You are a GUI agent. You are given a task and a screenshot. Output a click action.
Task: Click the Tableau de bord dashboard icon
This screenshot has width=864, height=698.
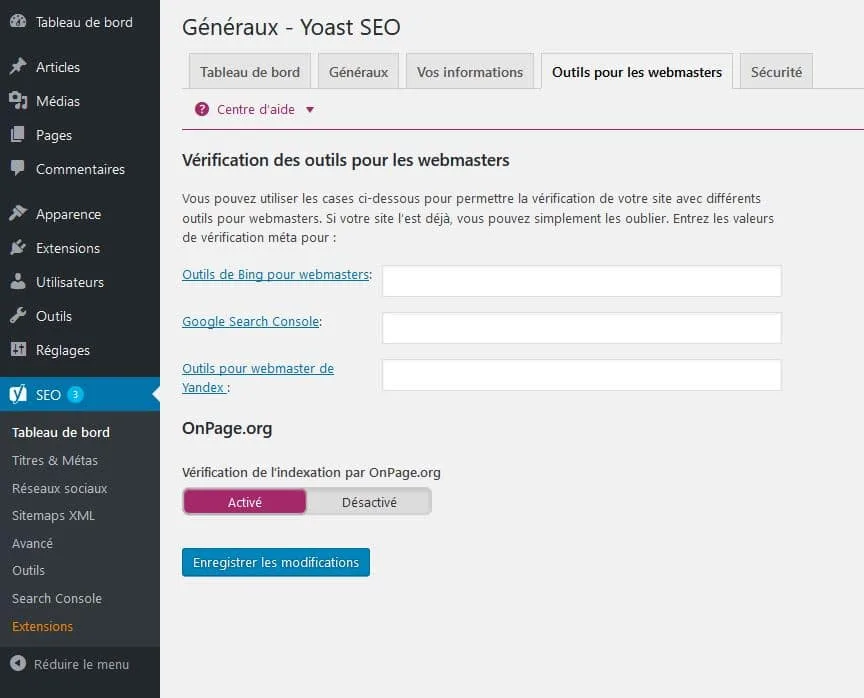tap(18, 21)
